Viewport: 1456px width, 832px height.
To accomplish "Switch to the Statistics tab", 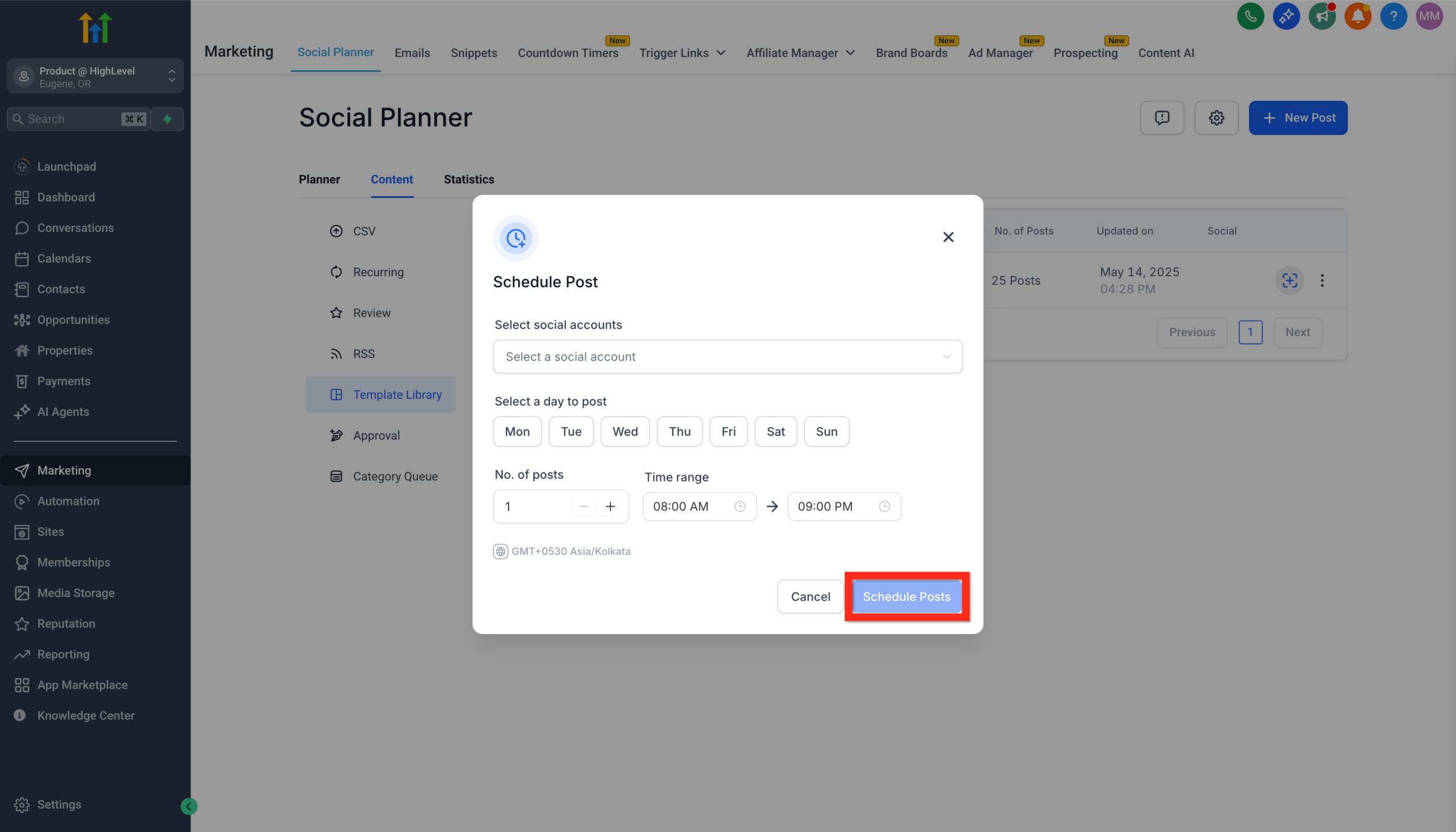I will tap(469, 180).
